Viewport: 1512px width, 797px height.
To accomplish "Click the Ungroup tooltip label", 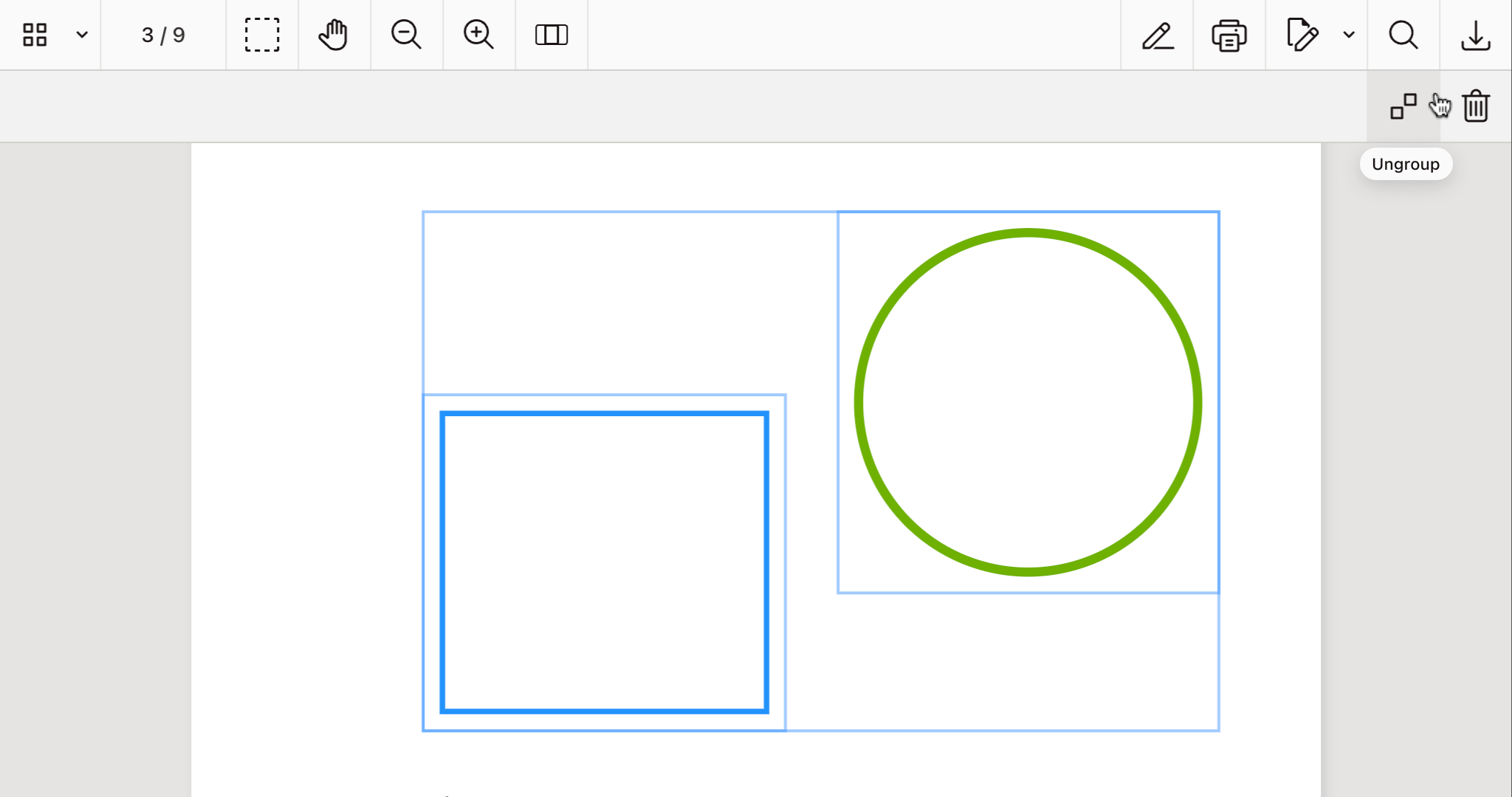I will tap(1405, 164).
